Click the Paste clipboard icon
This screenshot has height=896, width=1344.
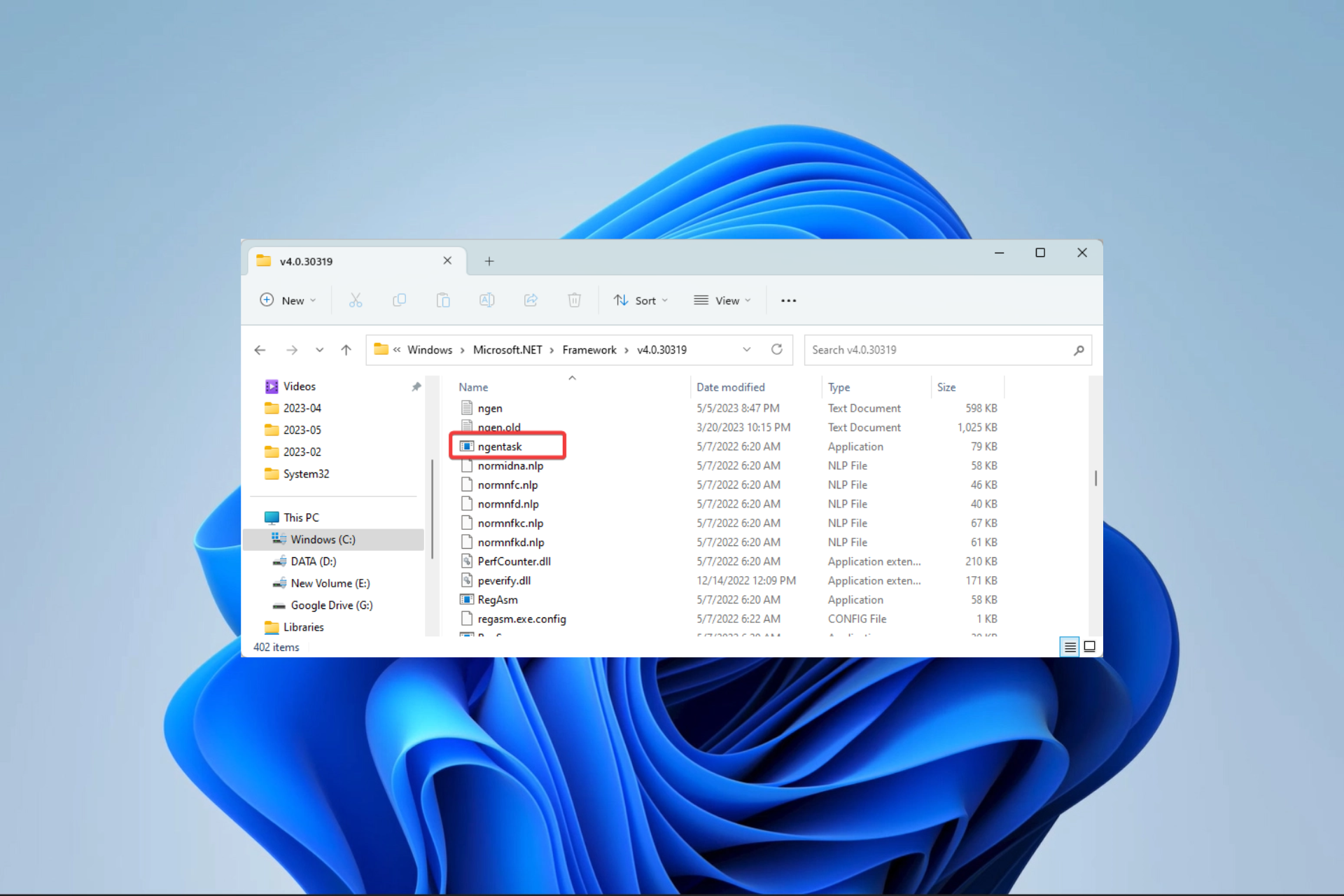(x=443, y=300)
